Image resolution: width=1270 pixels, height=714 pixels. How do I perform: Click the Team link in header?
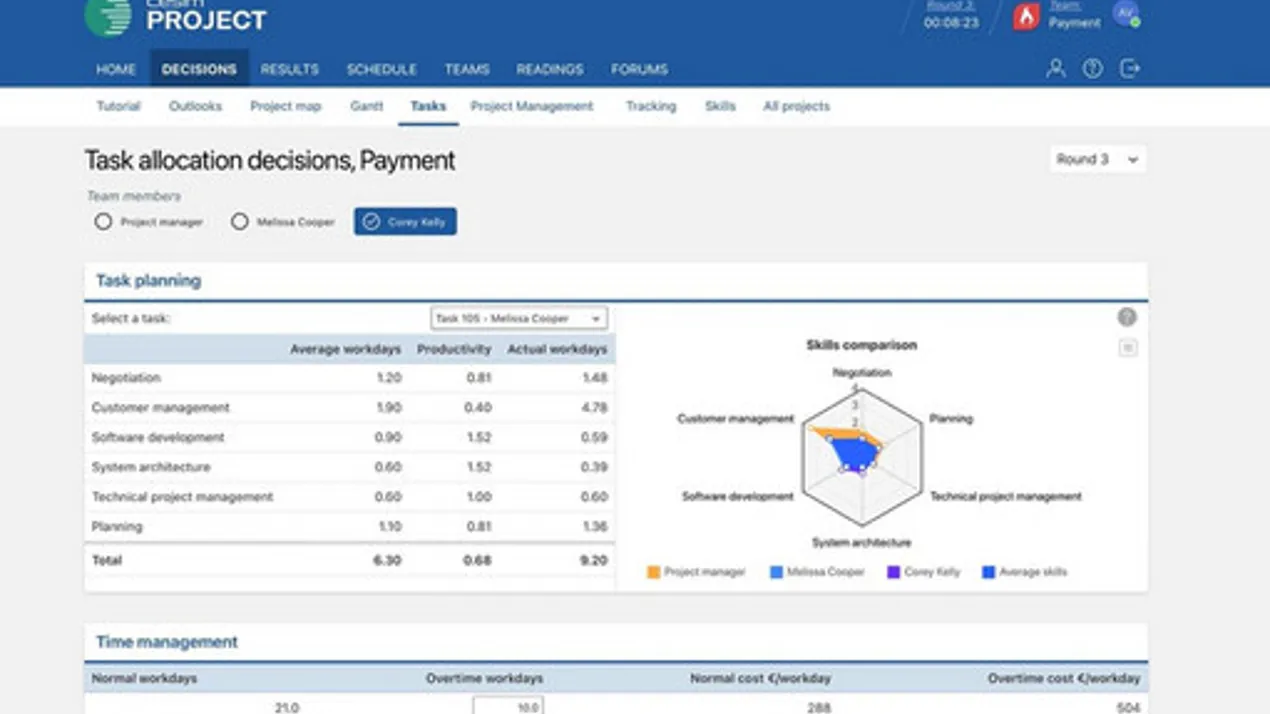[x=1064, y=6]
